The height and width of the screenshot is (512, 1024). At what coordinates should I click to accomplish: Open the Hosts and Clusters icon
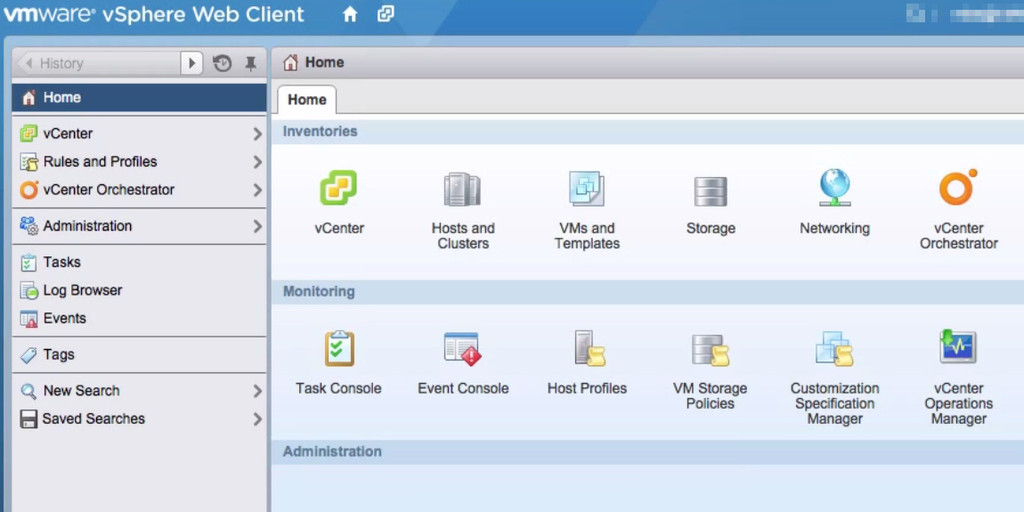[x=462, y=189]
